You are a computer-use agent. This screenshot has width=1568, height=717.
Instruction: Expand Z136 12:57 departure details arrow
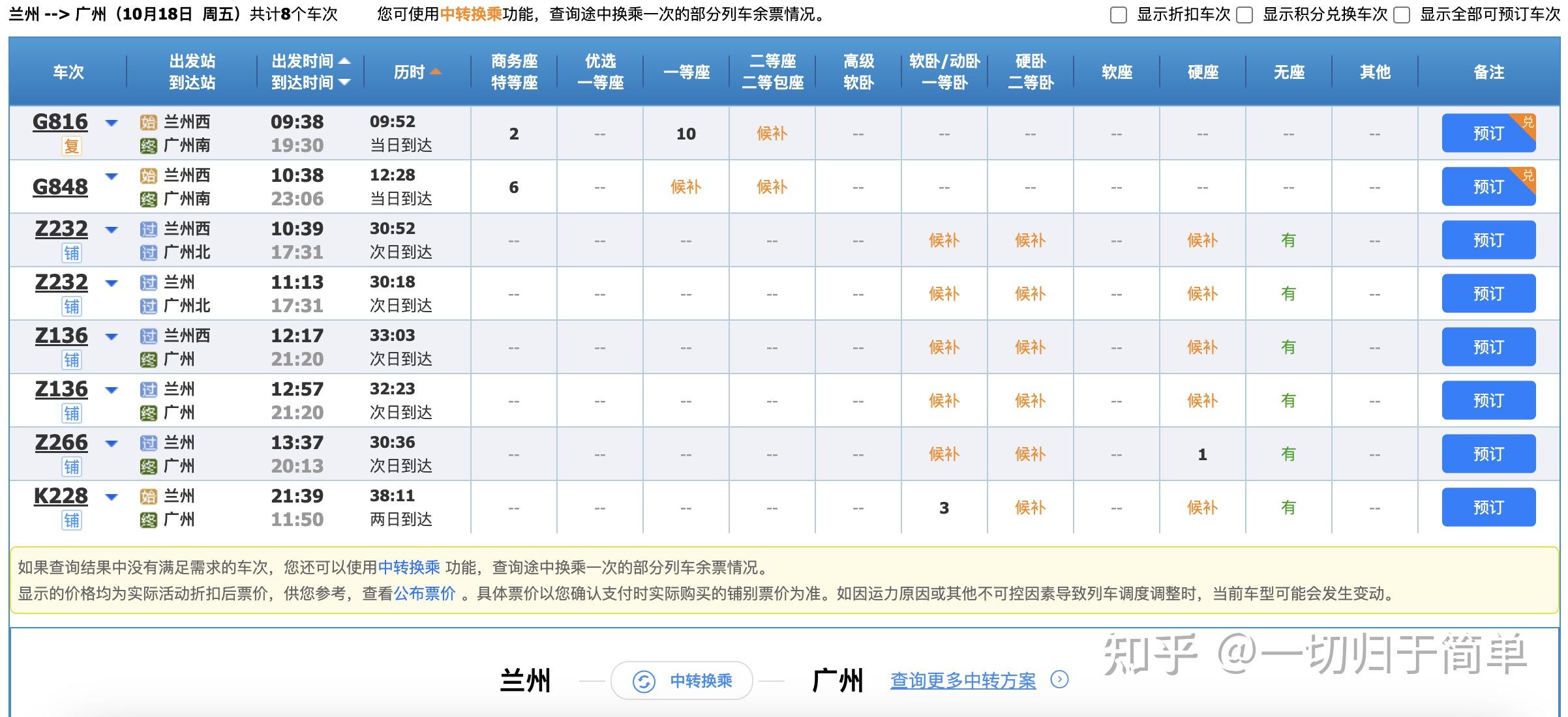pos(112,390)
